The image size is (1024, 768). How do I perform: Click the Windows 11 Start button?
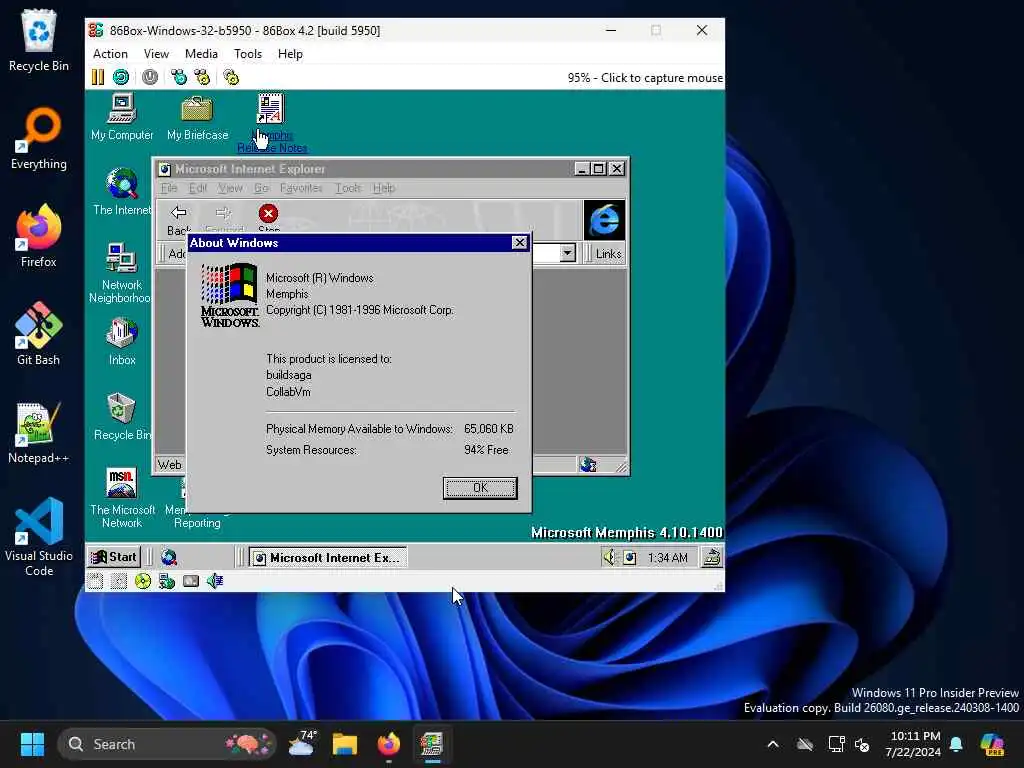click(32, 744)
